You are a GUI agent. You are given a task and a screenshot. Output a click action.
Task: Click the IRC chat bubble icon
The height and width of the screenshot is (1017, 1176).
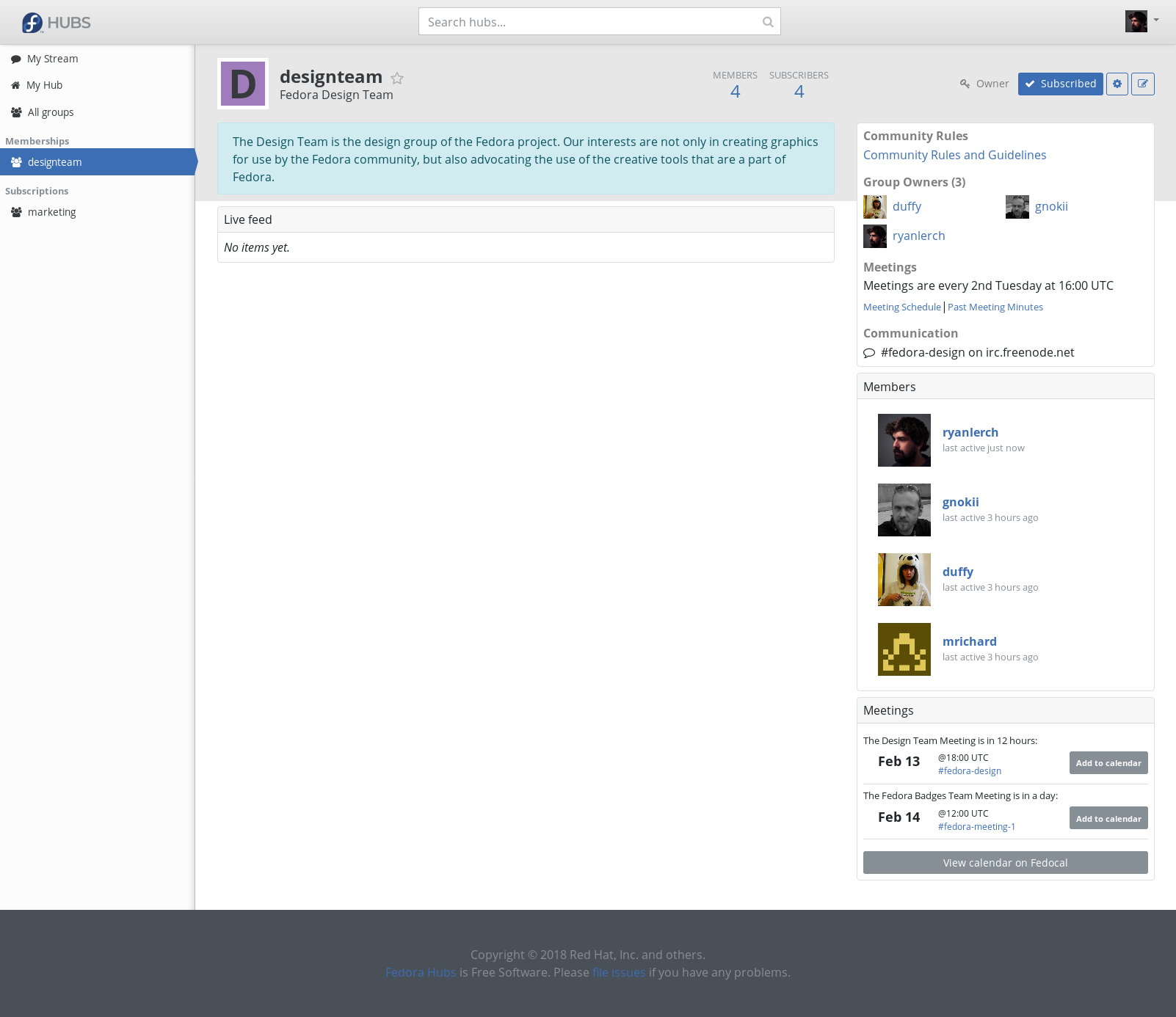869,353
